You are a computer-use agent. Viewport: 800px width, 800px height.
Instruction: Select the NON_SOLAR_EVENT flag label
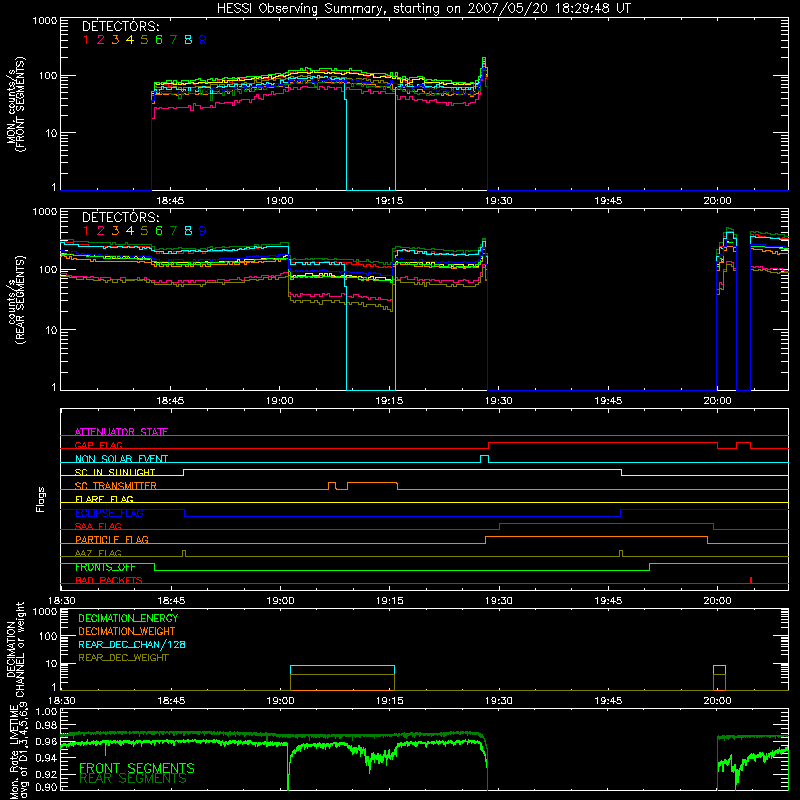pyautogui.click(x=121, y=459)
